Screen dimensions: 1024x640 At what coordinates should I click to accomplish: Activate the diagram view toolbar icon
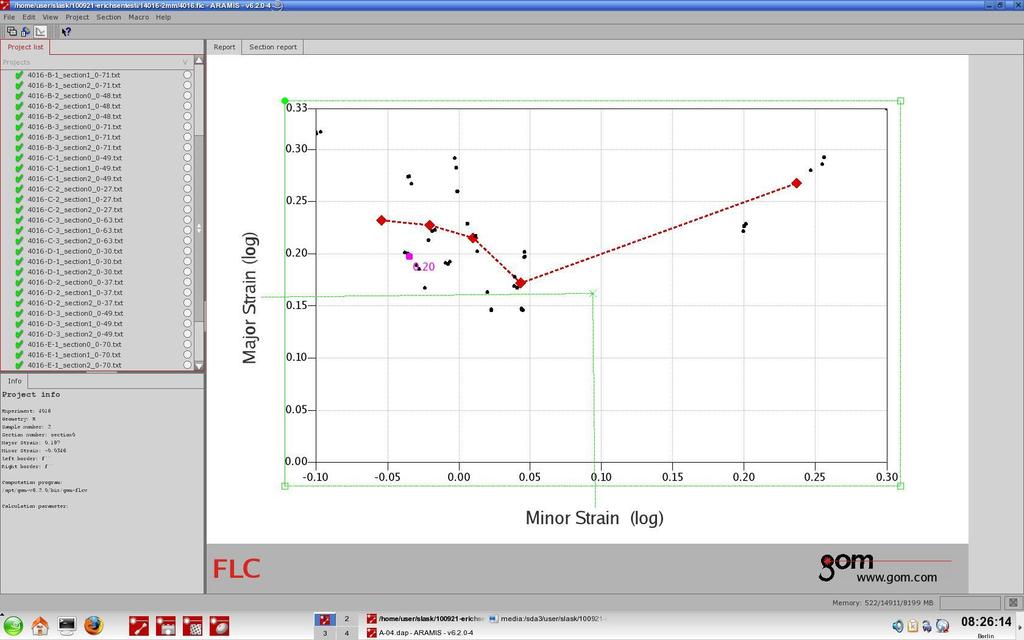(40, 31)
